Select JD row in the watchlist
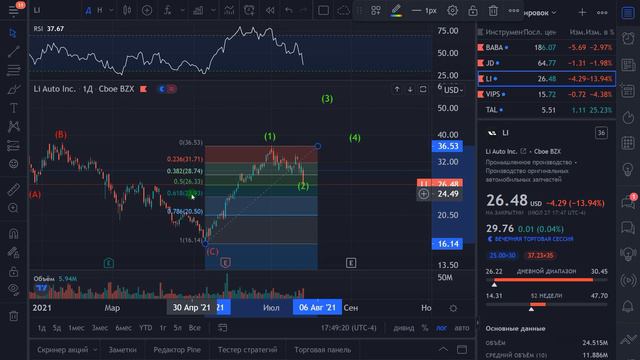 click(546, 63)
